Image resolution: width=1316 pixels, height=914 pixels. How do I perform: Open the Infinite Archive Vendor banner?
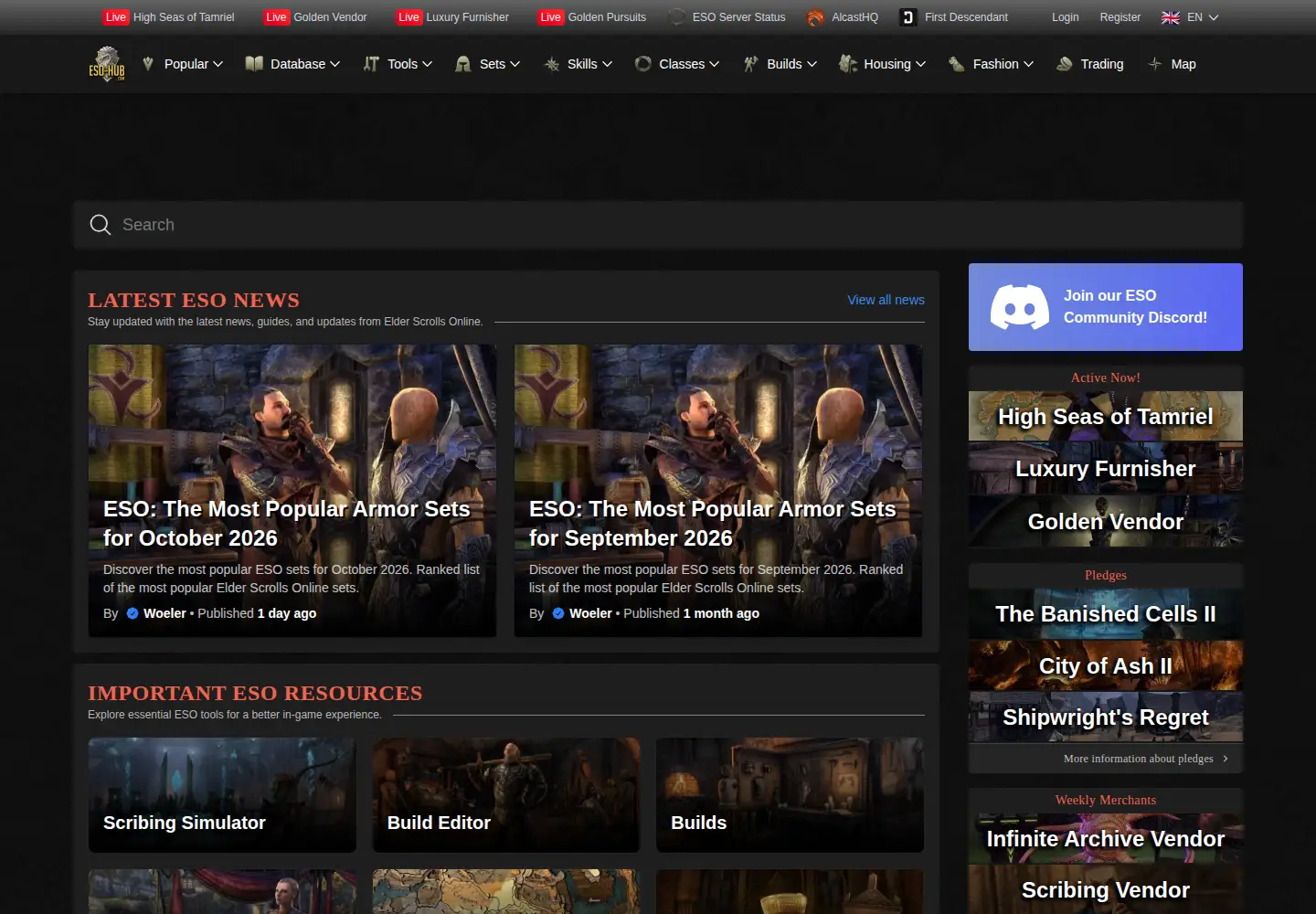[1106, 839]
